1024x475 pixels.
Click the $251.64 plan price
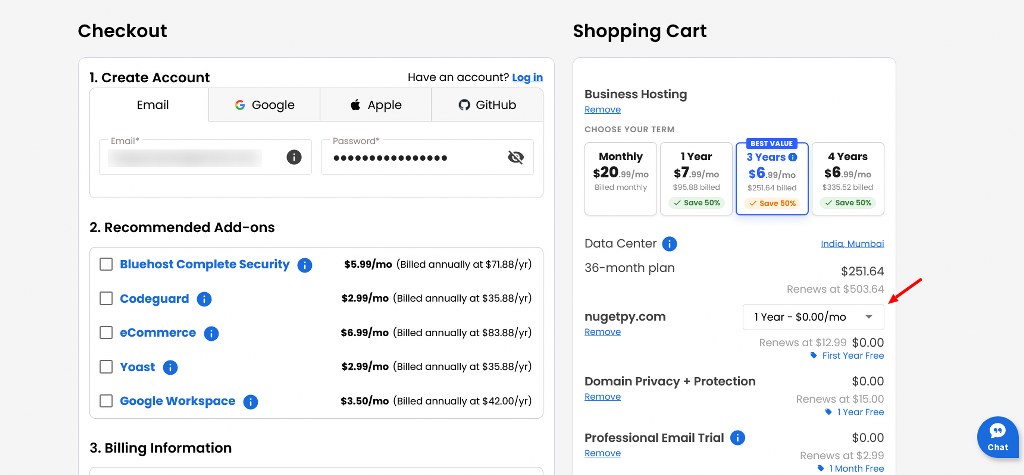[862, 271]
